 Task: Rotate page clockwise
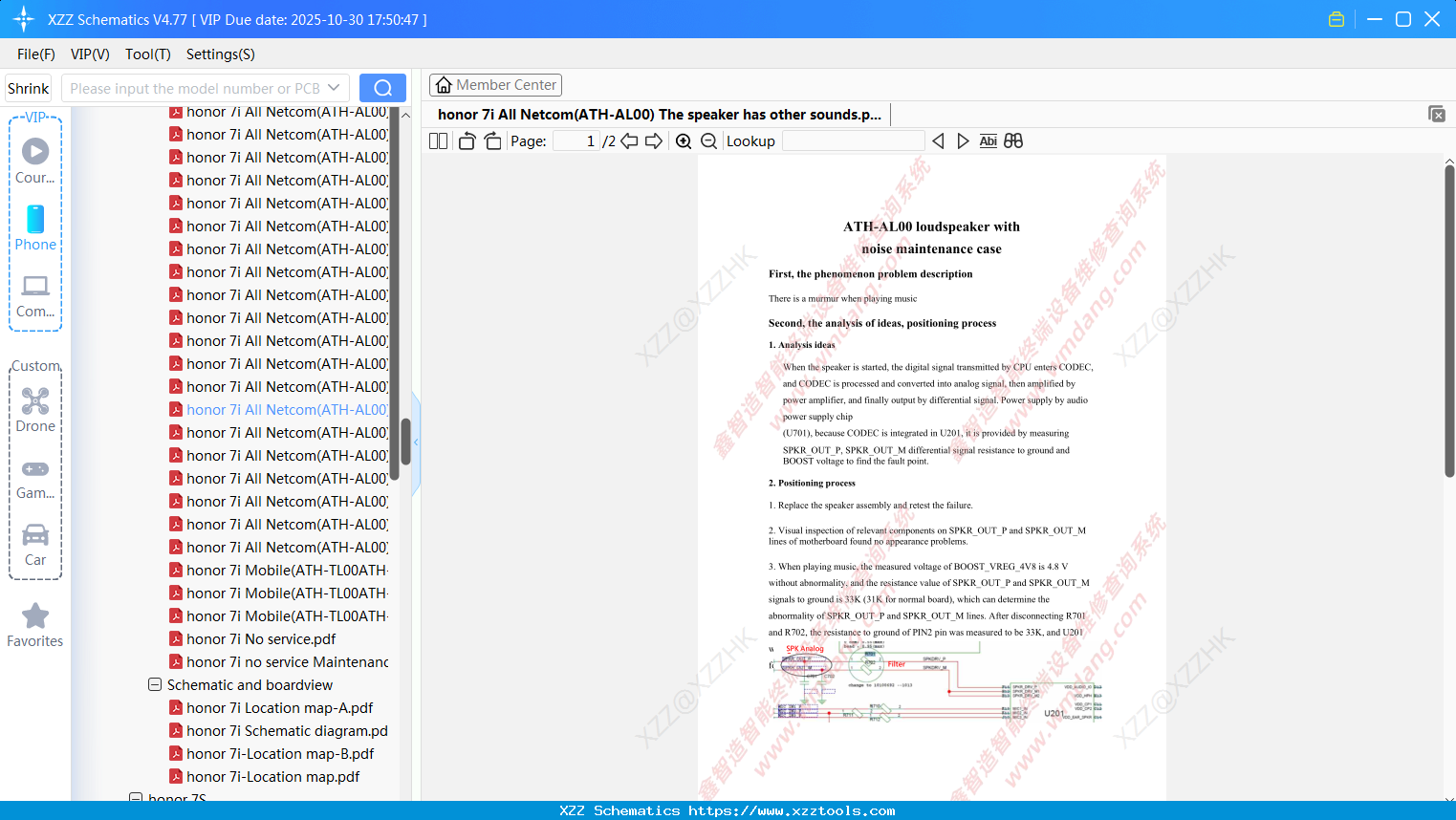(492, 141)
